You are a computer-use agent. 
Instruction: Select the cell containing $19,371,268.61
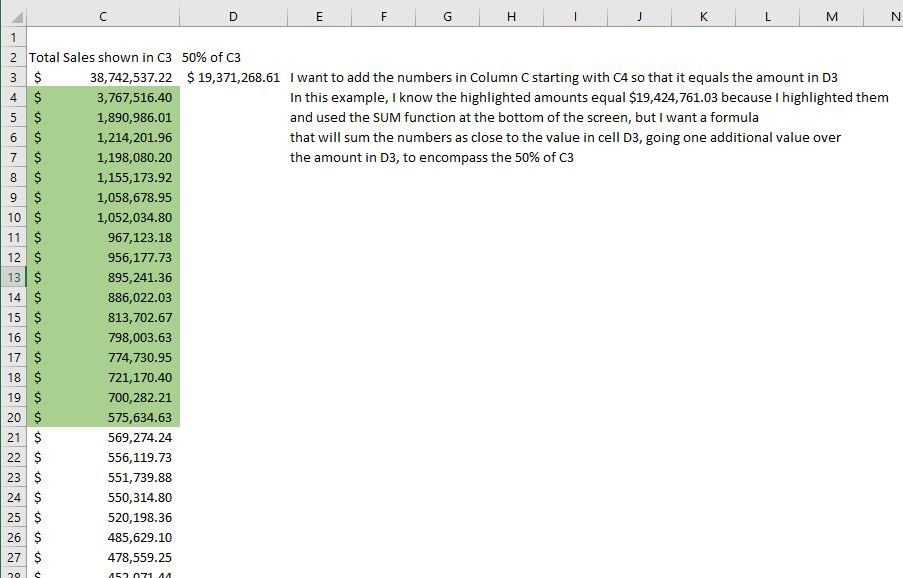(x=233, y=77)
